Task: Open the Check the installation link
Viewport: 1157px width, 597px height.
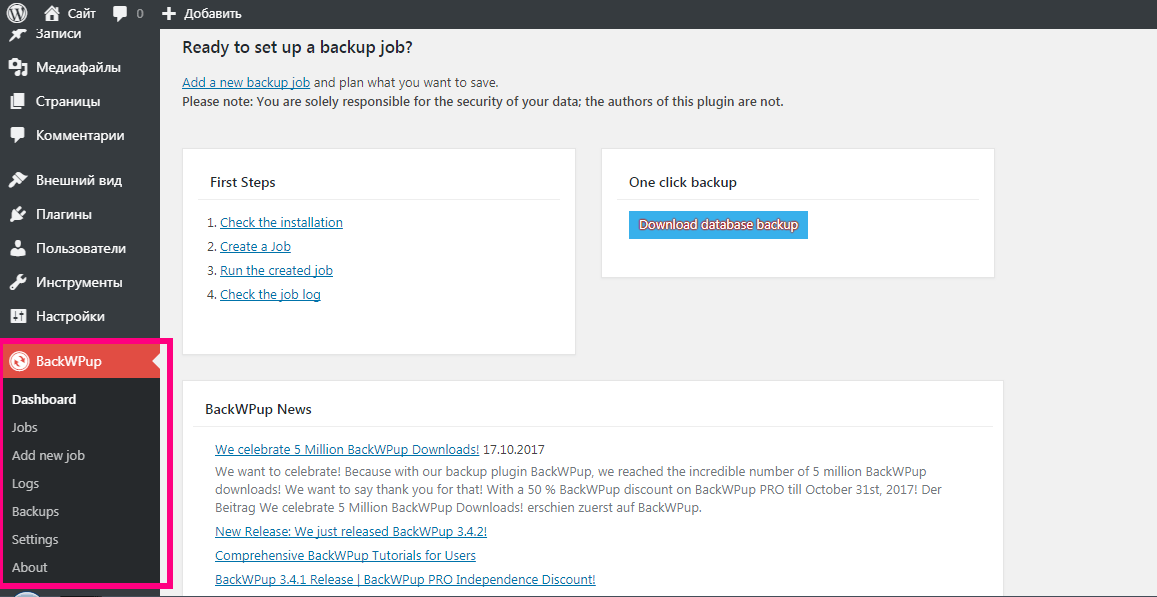Action: coord(281,222)
